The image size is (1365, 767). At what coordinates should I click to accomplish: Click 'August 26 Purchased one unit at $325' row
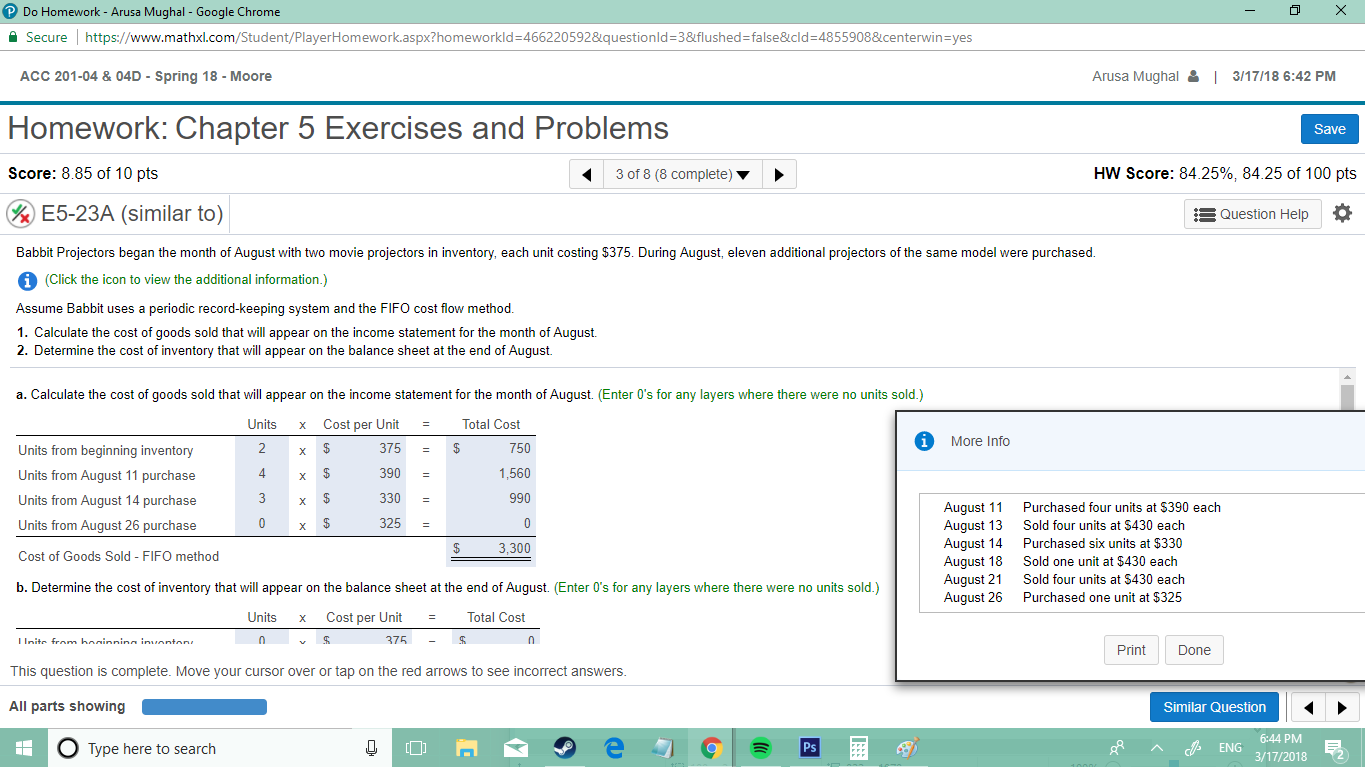pyautogui.click(x=1063, y=597)
